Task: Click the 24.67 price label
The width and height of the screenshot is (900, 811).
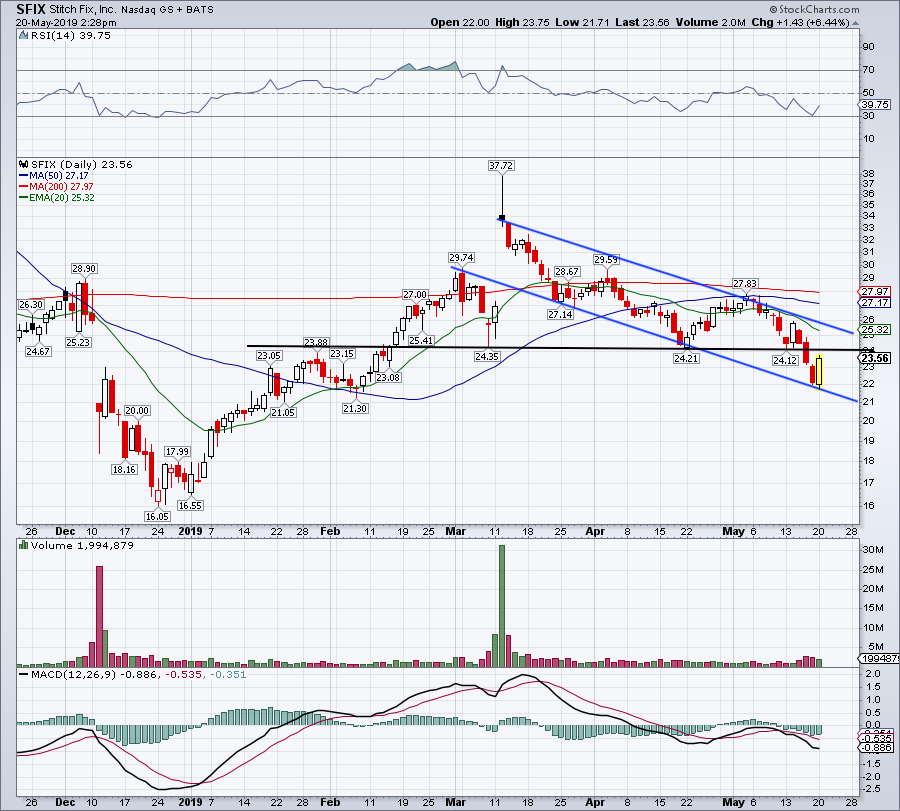Action: tap(38, 351)
